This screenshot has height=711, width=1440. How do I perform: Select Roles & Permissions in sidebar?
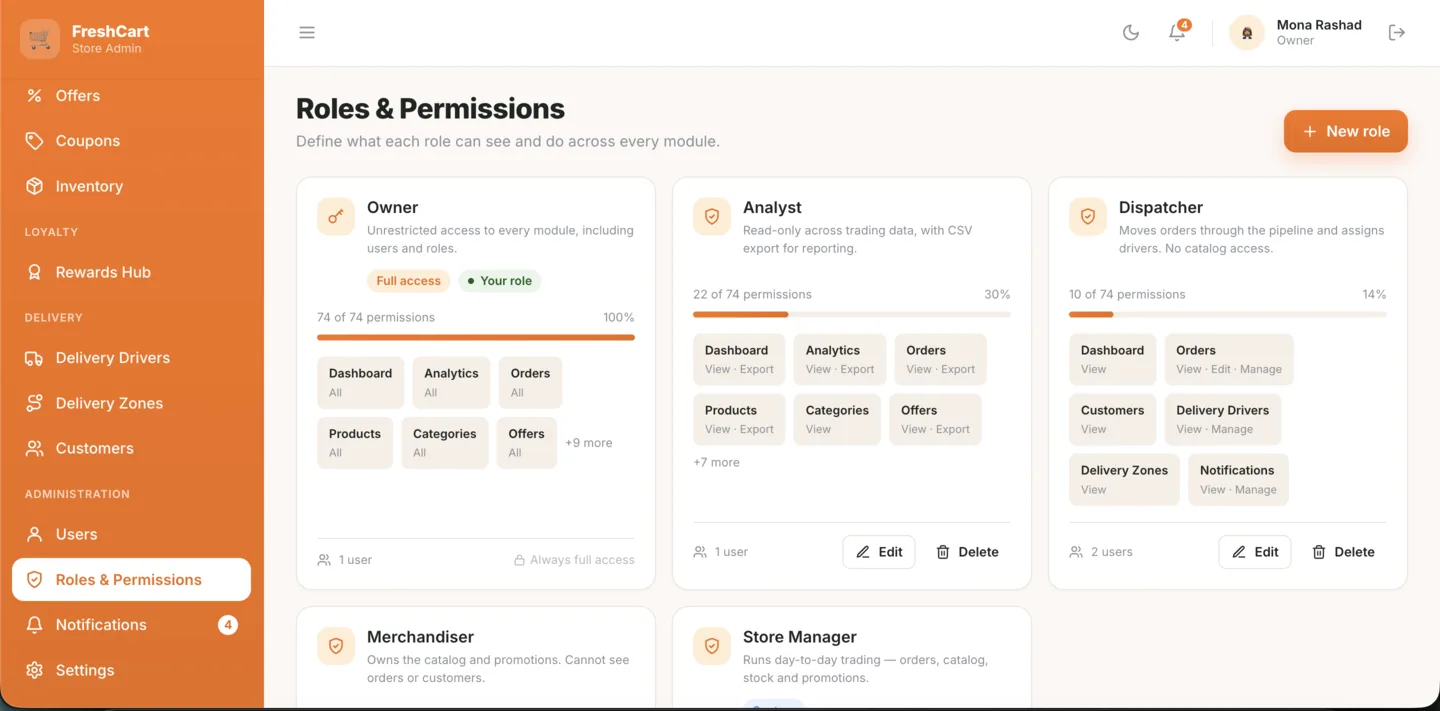[132, 580]
